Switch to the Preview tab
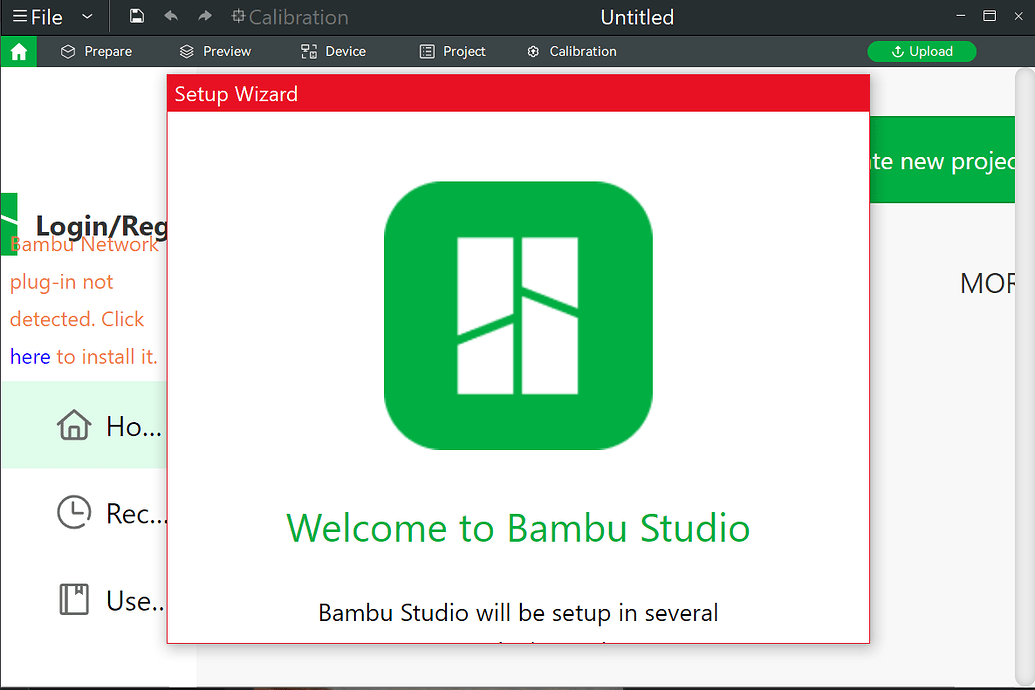 pos(215,52)
